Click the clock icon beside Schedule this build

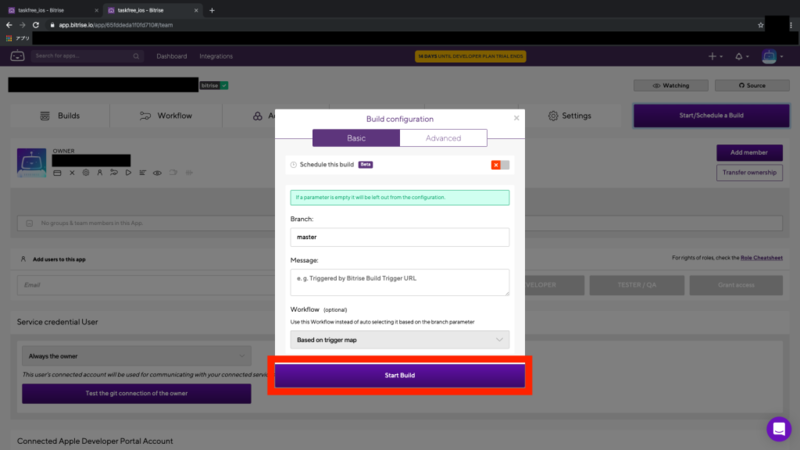[293, 165]
